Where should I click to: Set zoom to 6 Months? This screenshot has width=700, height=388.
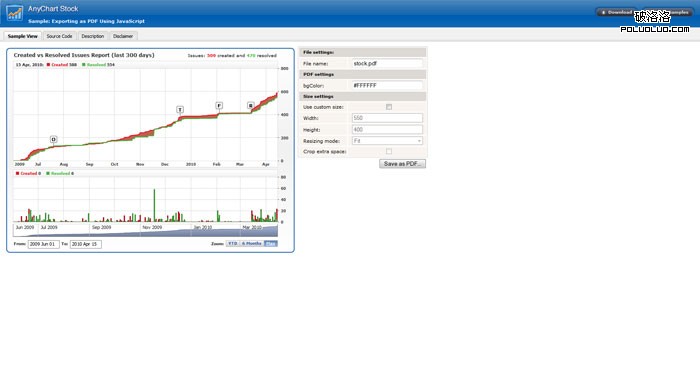(x=251, y=243)
